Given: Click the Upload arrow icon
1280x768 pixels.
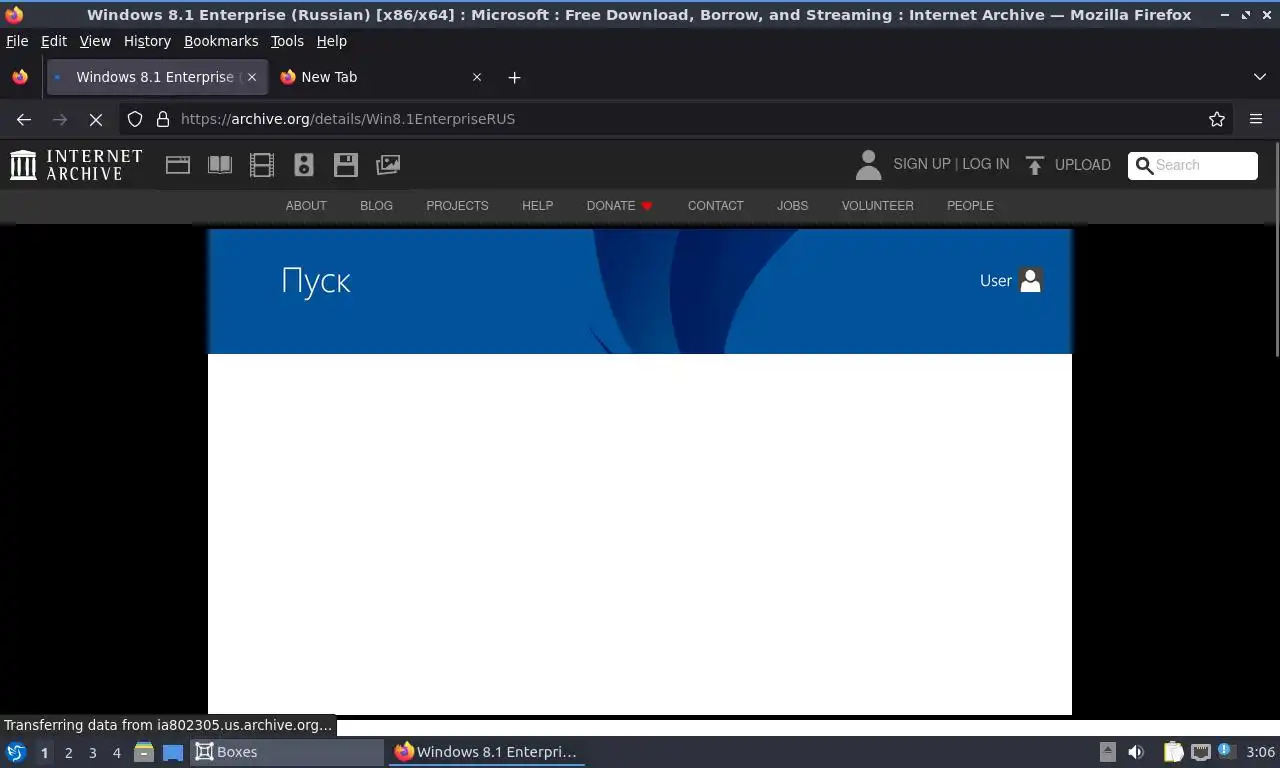Looking at the screenshot, I should point(1035,165).
